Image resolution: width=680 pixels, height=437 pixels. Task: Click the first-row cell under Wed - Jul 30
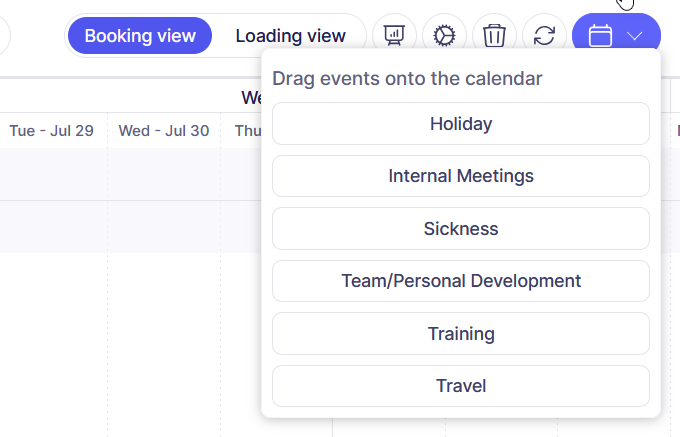pos(164,174)
